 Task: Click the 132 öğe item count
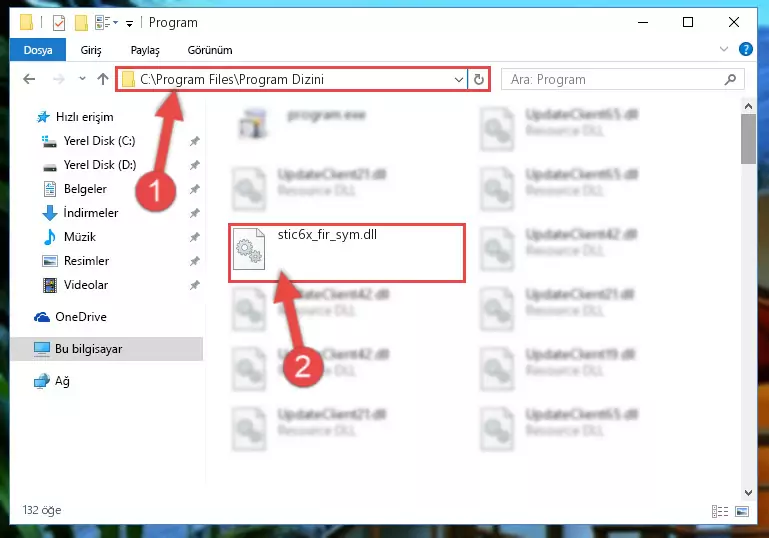(42, 510)
